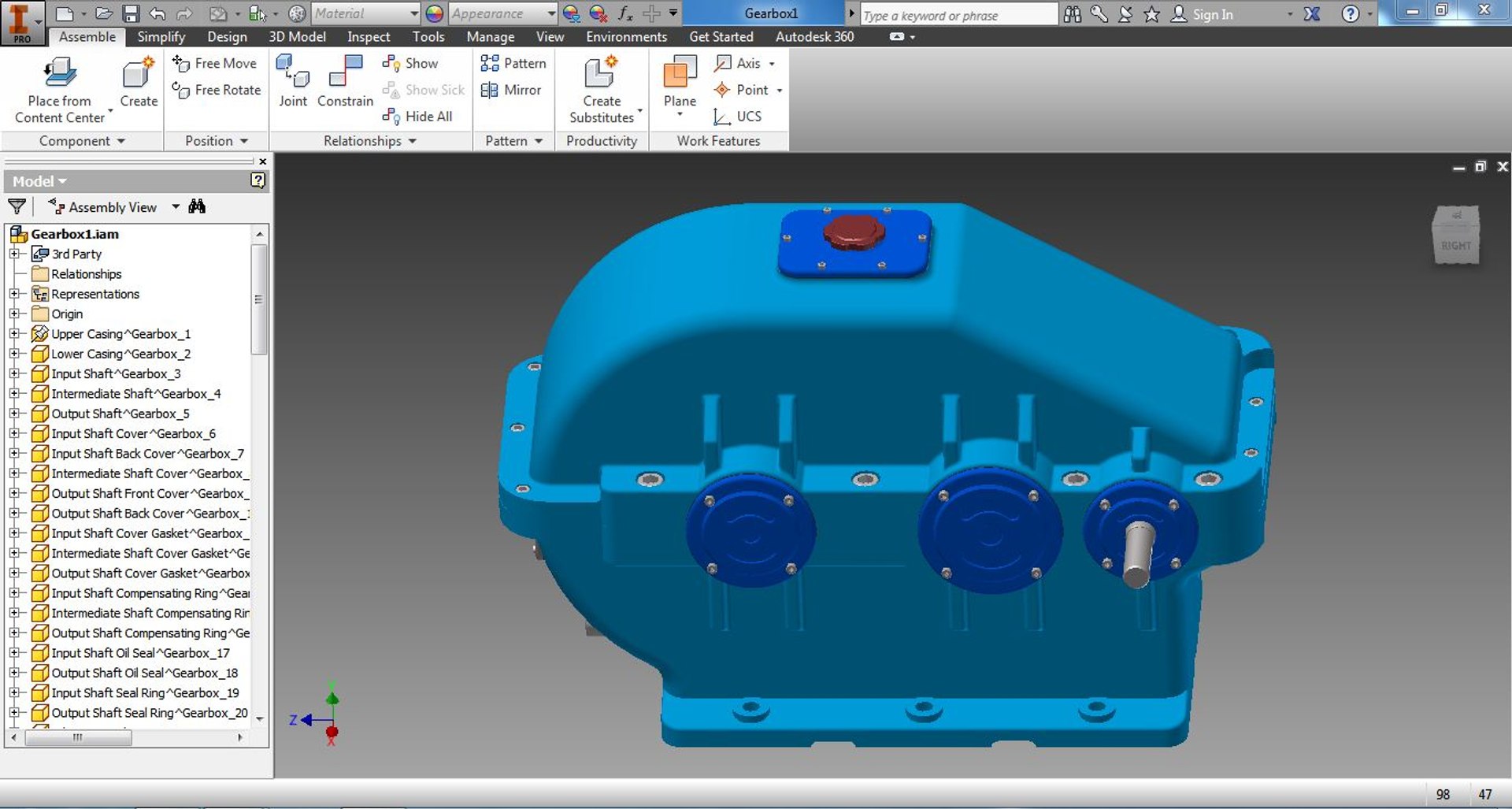Image resolution: width=1512 pixels, height=809 pixels.
Task: Click Place from Content Center icon
Action: [60, 72]
